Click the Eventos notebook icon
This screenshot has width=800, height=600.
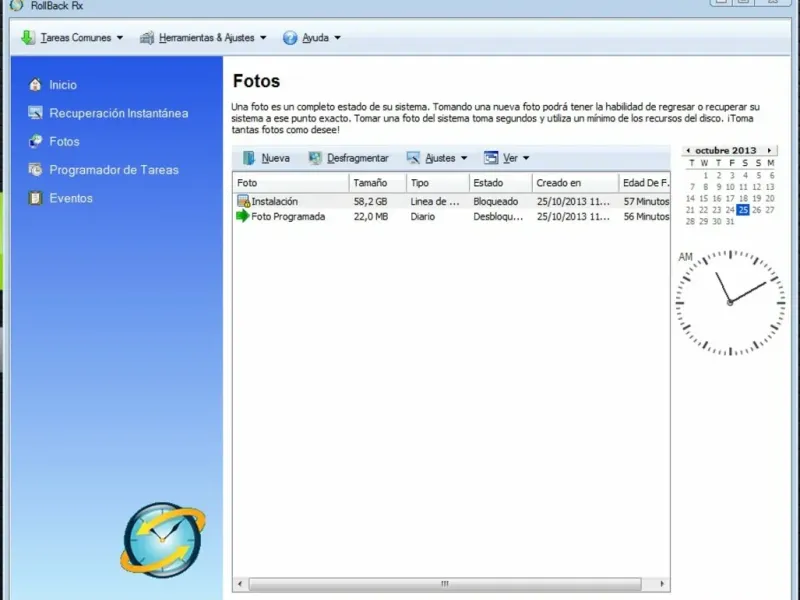[x=35, y=198]
